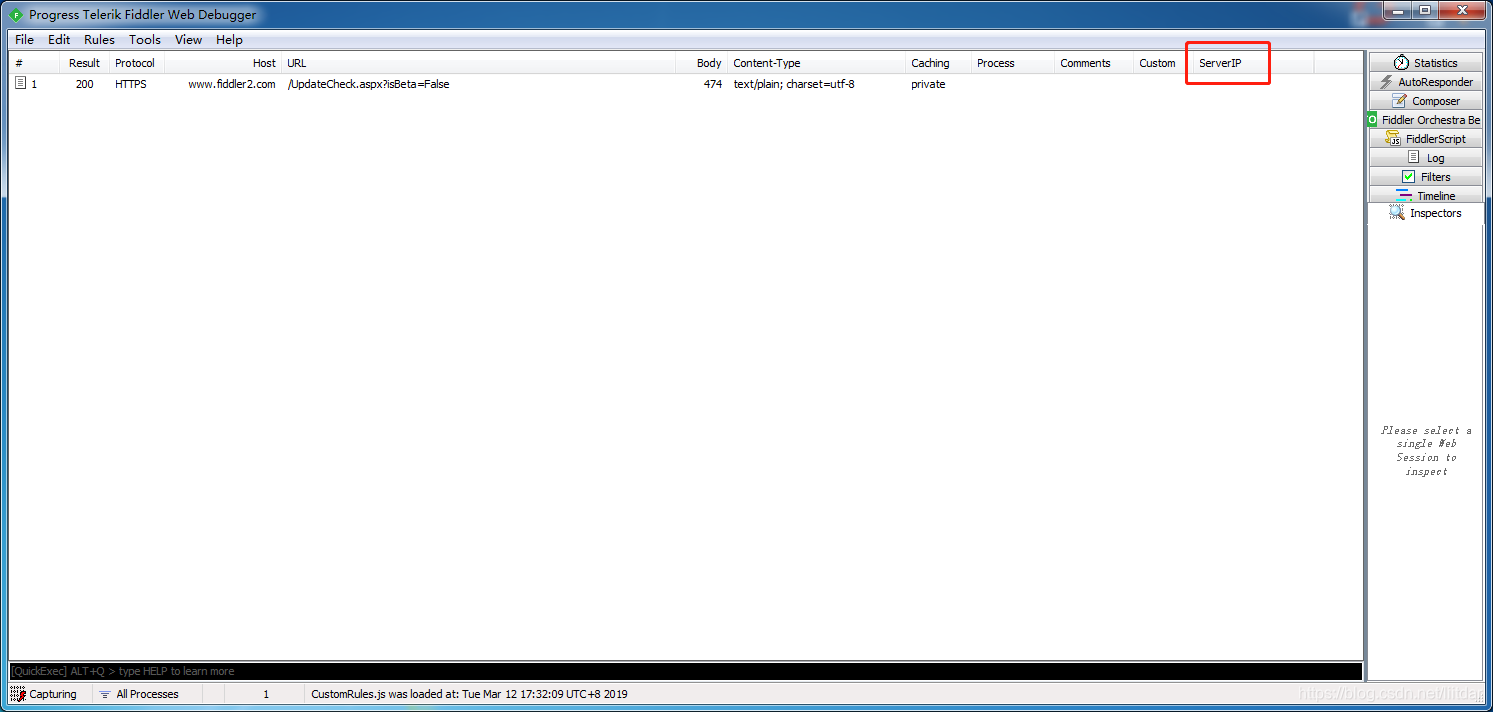Screen dimensions: 1493x712
Task: Sort sessions by Caching column header
Action: [938, 63]
